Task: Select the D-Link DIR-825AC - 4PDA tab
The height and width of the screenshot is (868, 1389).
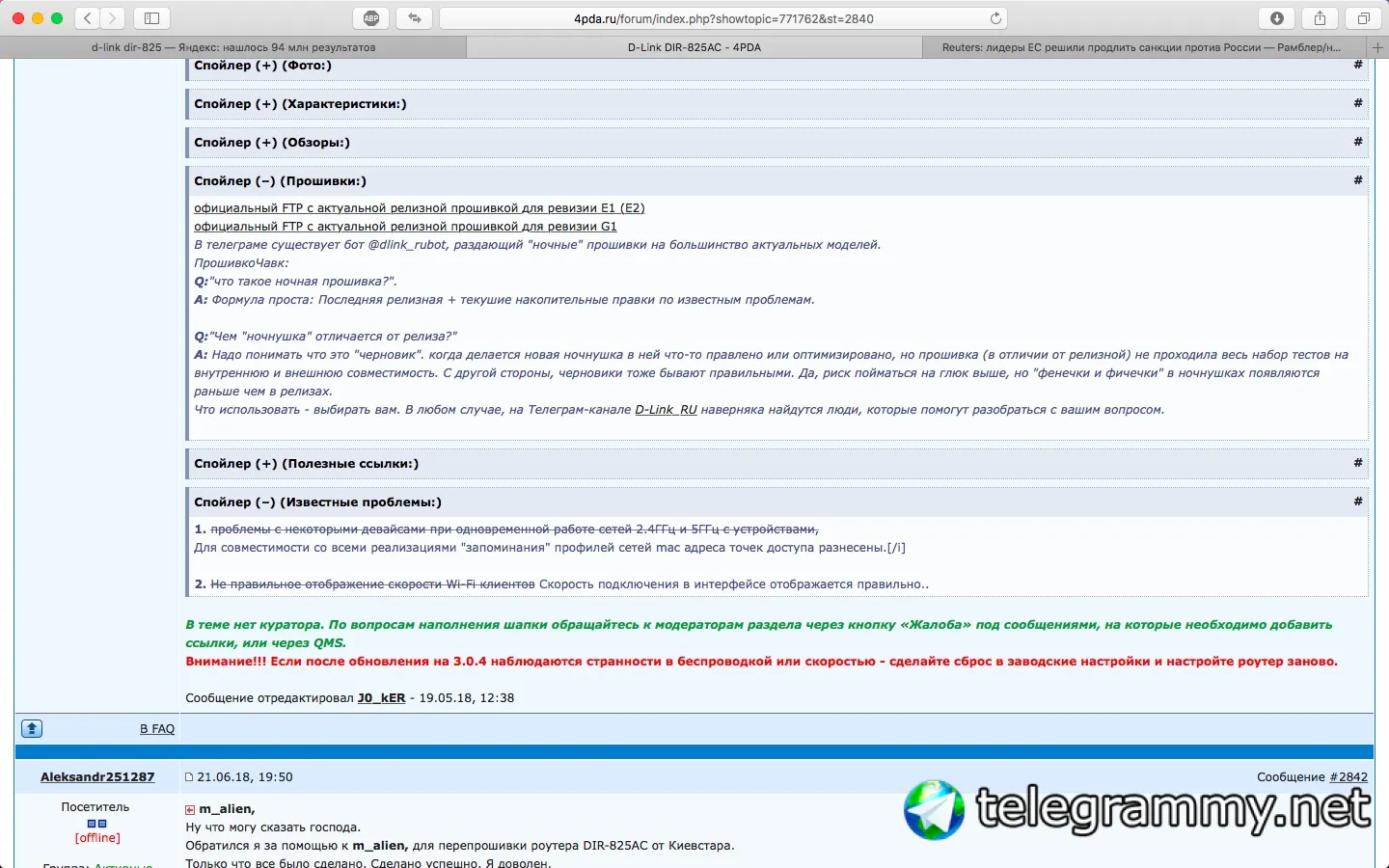Action: [x=694, y=47]
